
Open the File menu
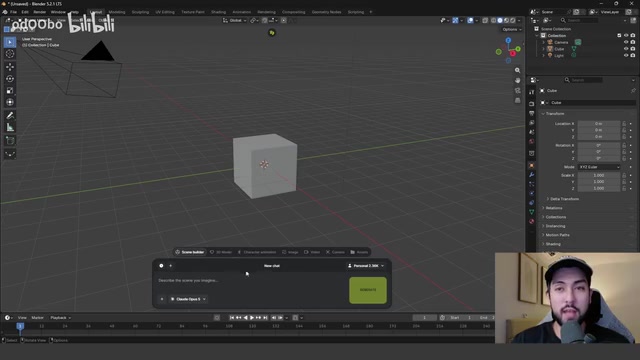coord(13,12)
